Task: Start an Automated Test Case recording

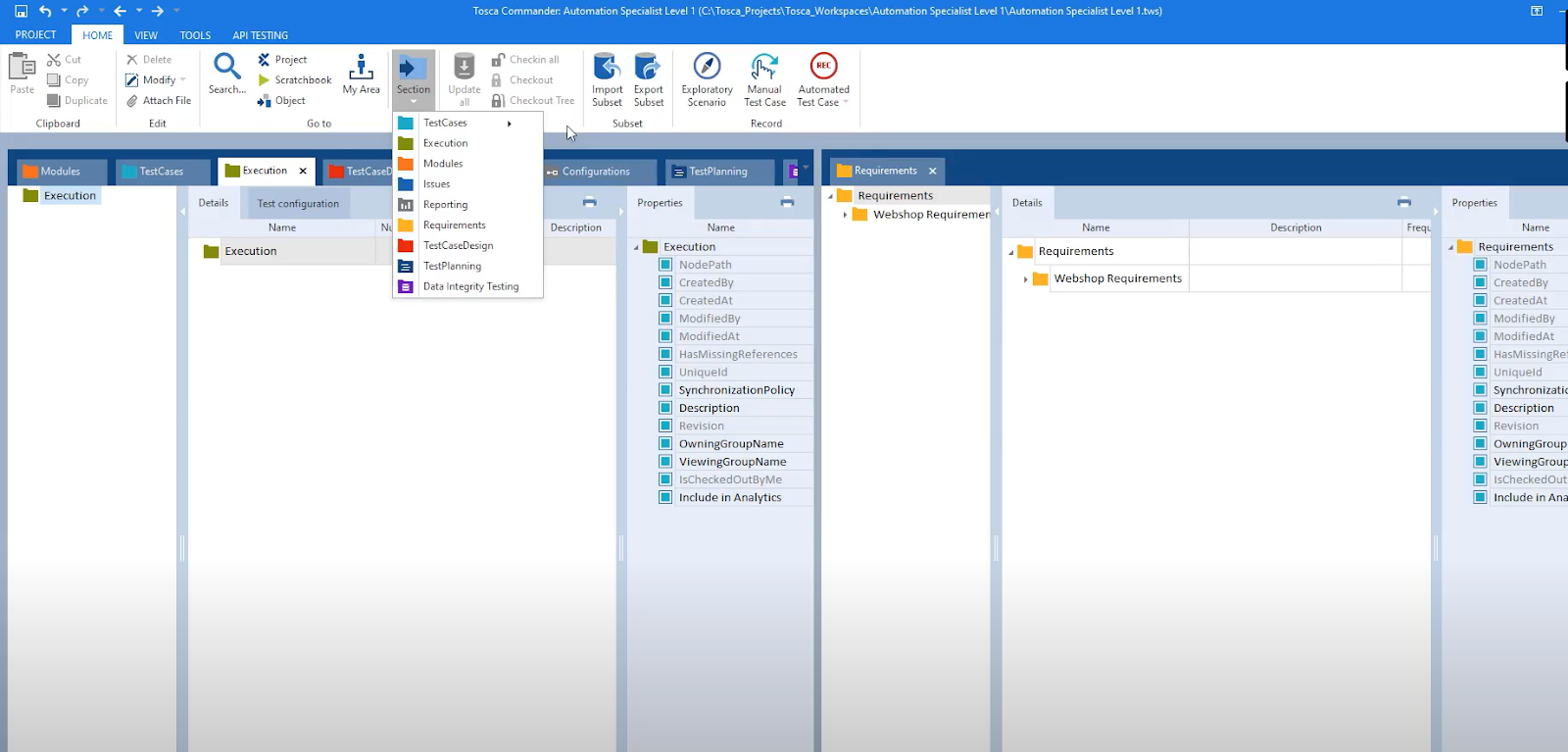Action: click(x=823, y=79)
